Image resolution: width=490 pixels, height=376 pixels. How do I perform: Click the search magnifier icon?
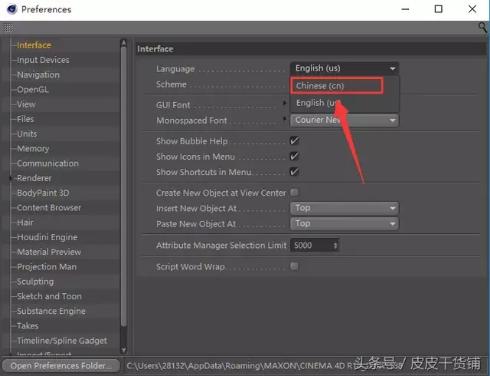coord(482,27)
